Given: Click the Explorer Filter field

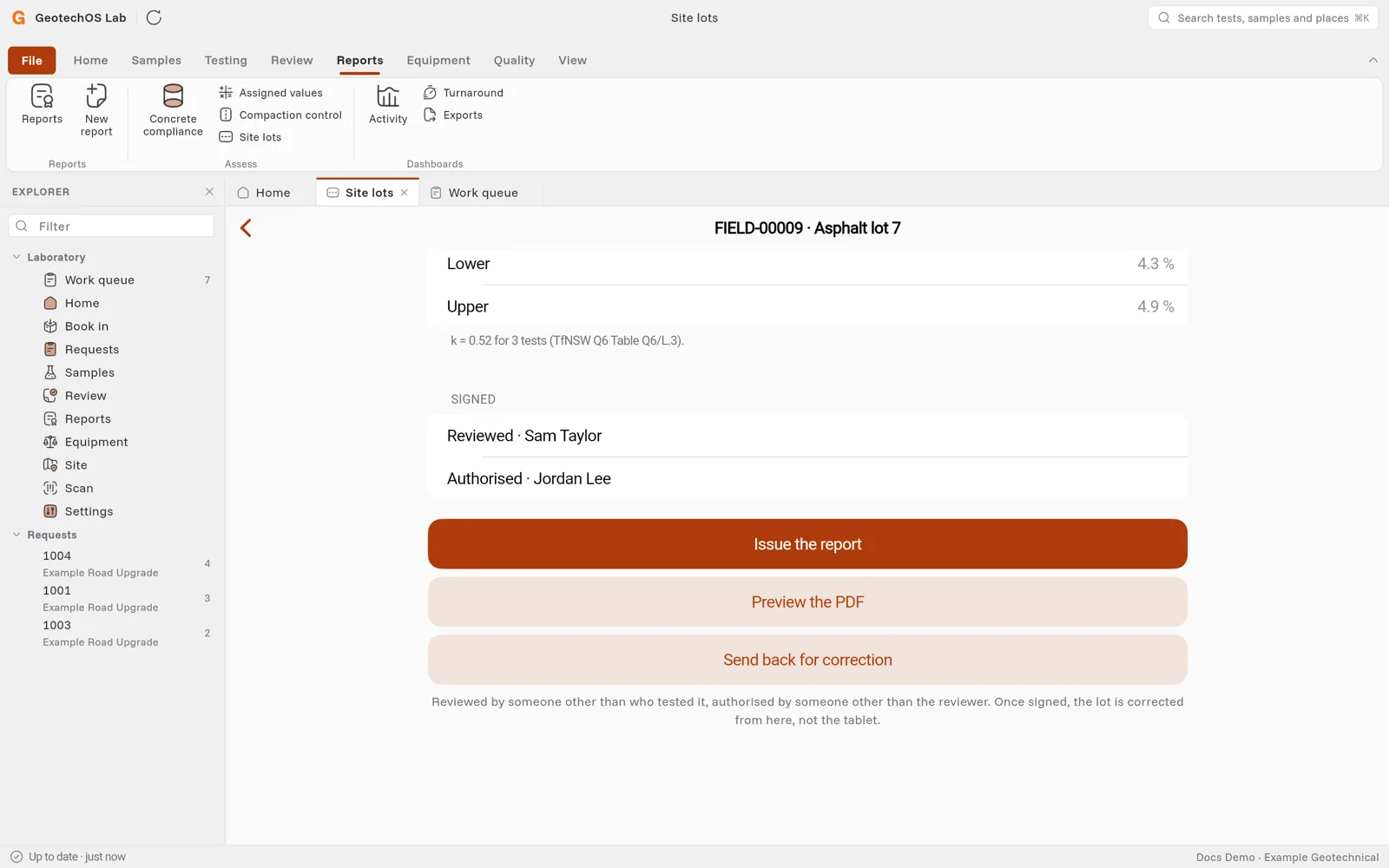Looking at the screenshot, I should (111, 227).
